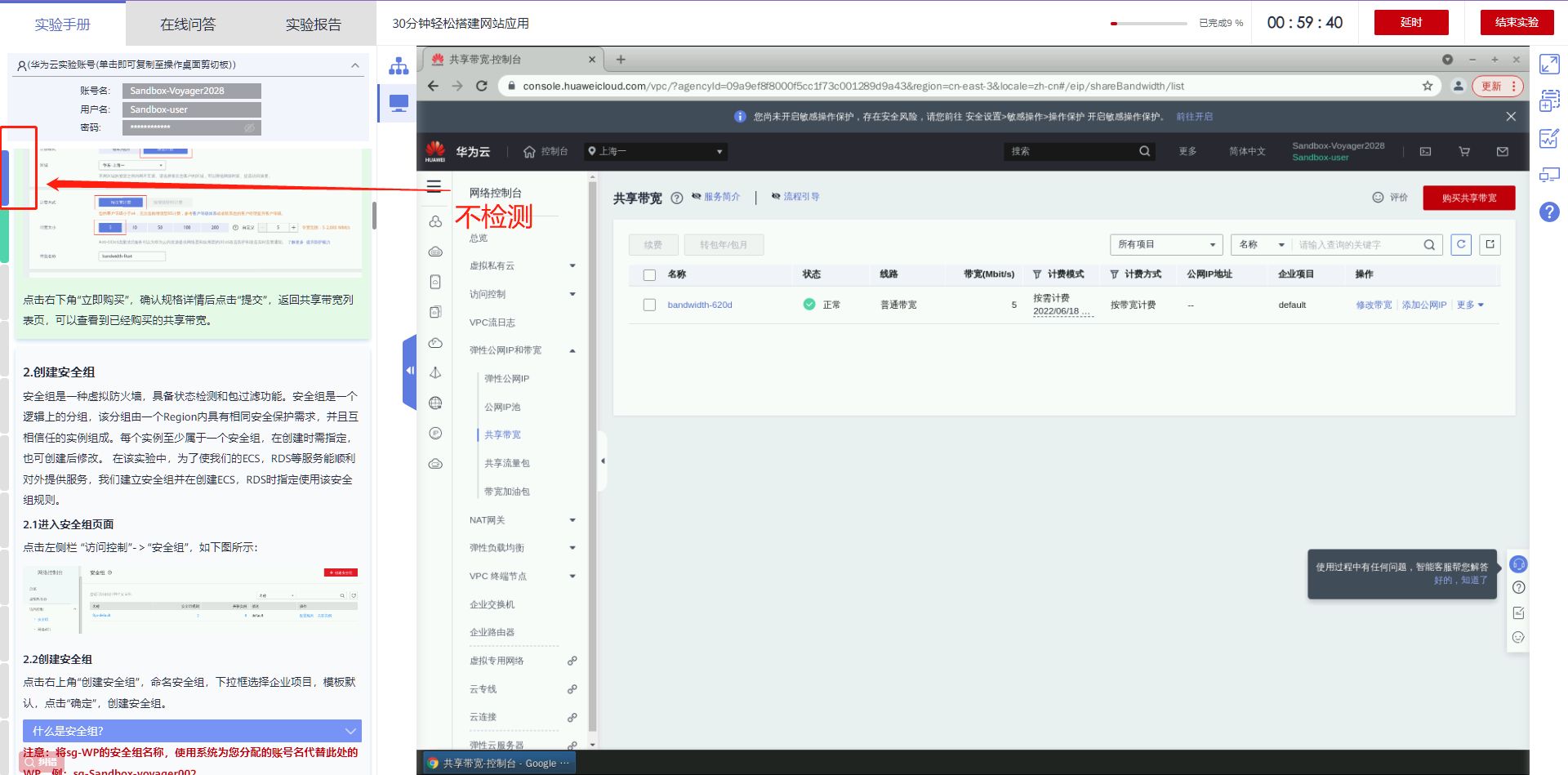Open the fullscreen icon in right lab toolbar

pyautogui.click(x=1549, y=64)
